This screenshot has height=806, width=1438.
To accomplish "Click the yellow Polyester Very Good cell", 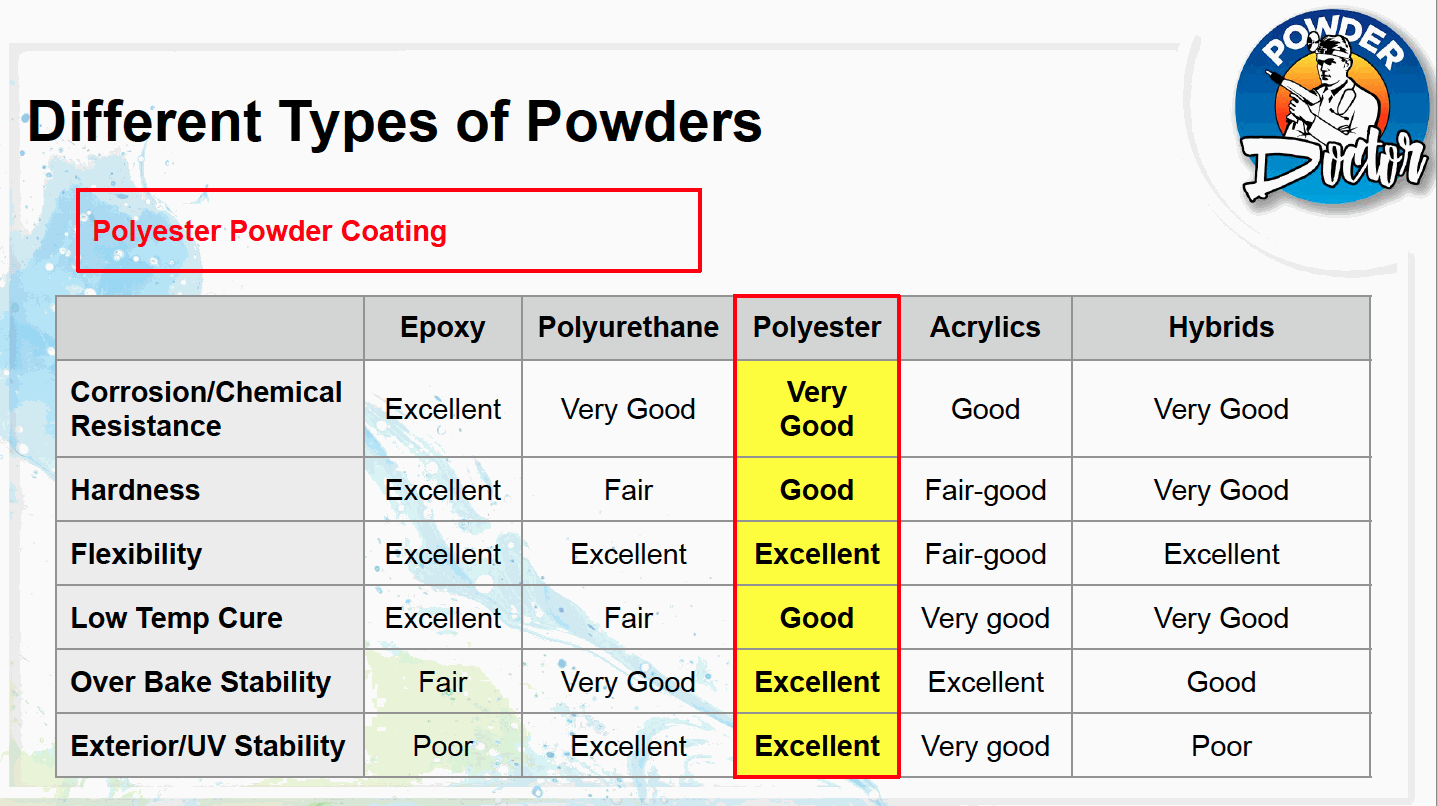I will pyautogui.click(x=817, y=409).
